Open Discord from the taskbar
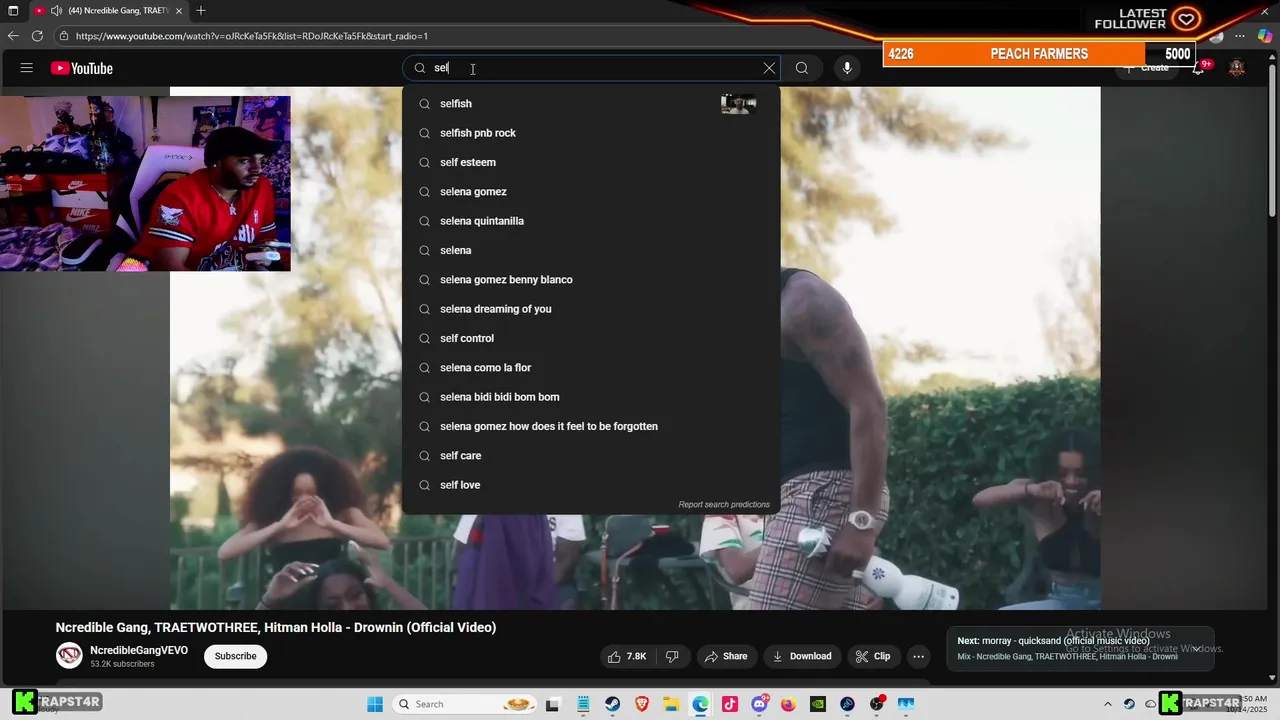 click(759, 704)
